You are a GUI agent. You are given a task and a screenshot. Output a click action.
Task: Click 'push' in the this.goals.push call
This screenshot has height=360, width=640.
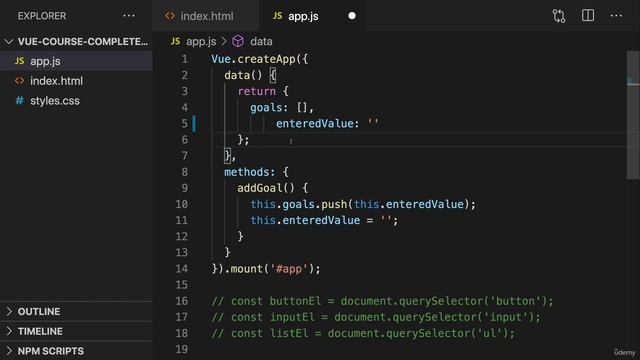[x=334, y=204]
